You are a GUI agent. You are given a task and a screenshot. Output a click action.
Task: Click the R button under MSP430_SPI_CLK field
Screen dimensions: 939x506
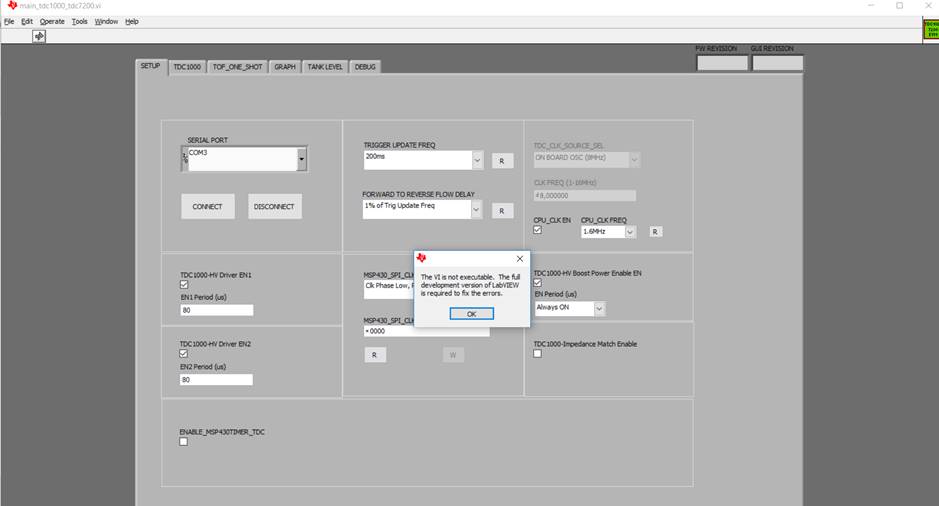click(375, 355)
